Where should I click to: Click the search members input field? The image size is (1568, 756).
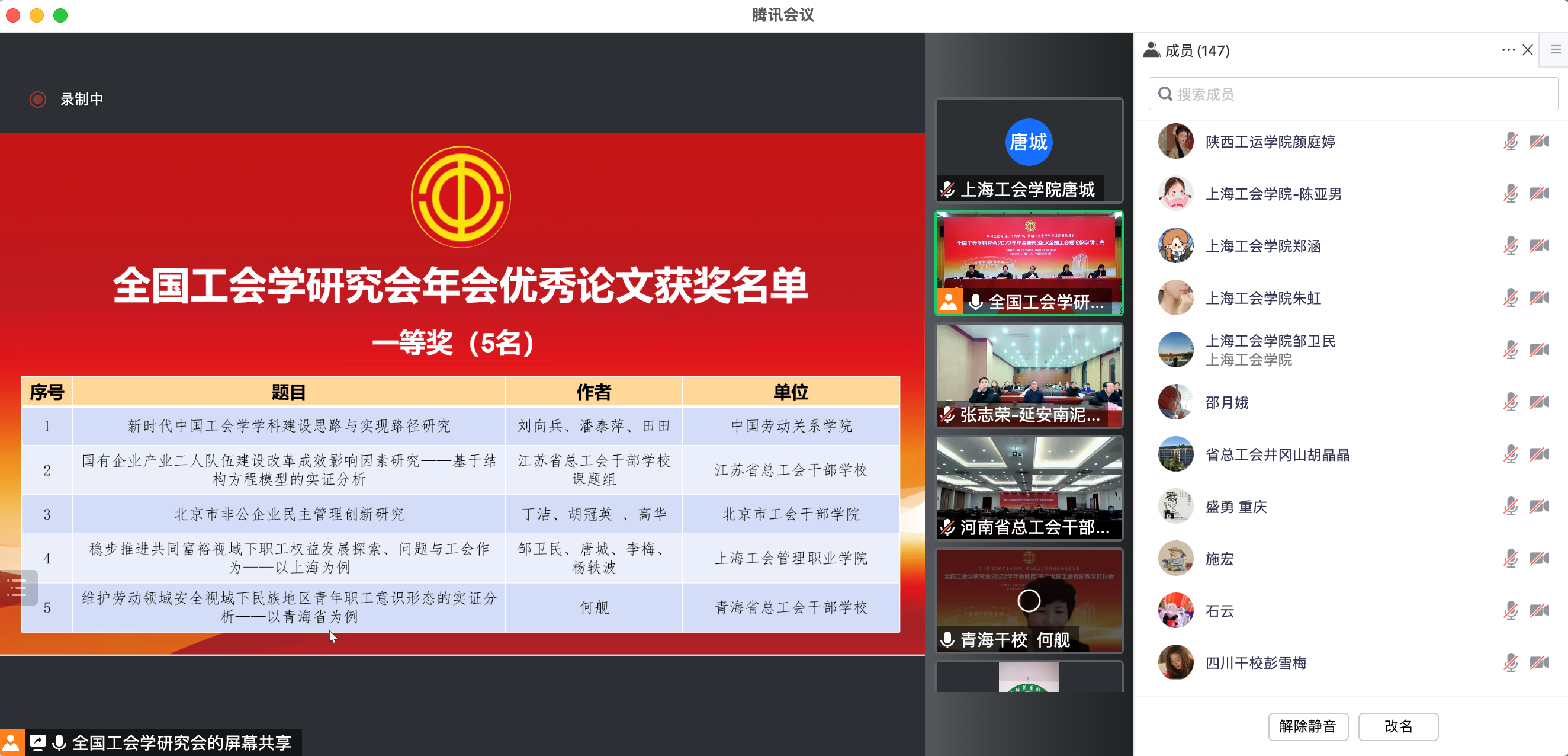[1352, 94]
